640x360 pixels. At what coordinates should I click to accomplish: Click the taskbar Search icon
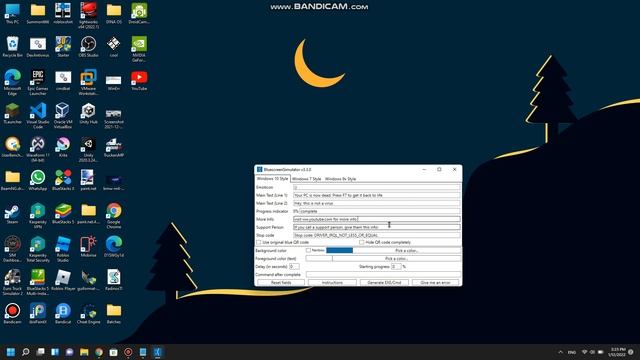pyautogui.click(x=26, y=352)
